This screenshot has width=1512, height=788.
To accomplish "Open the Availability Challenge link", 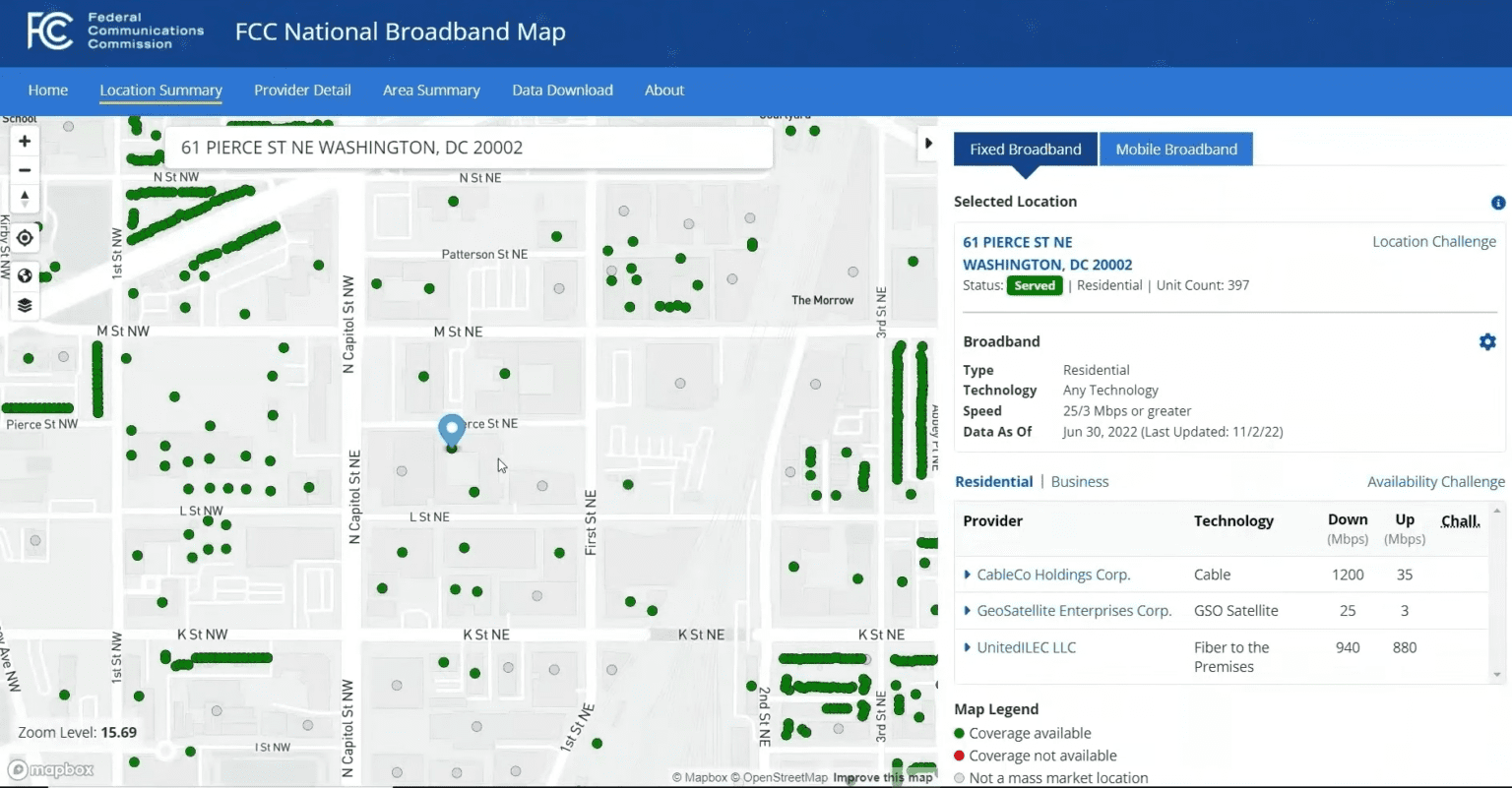I will point(1435,482).
